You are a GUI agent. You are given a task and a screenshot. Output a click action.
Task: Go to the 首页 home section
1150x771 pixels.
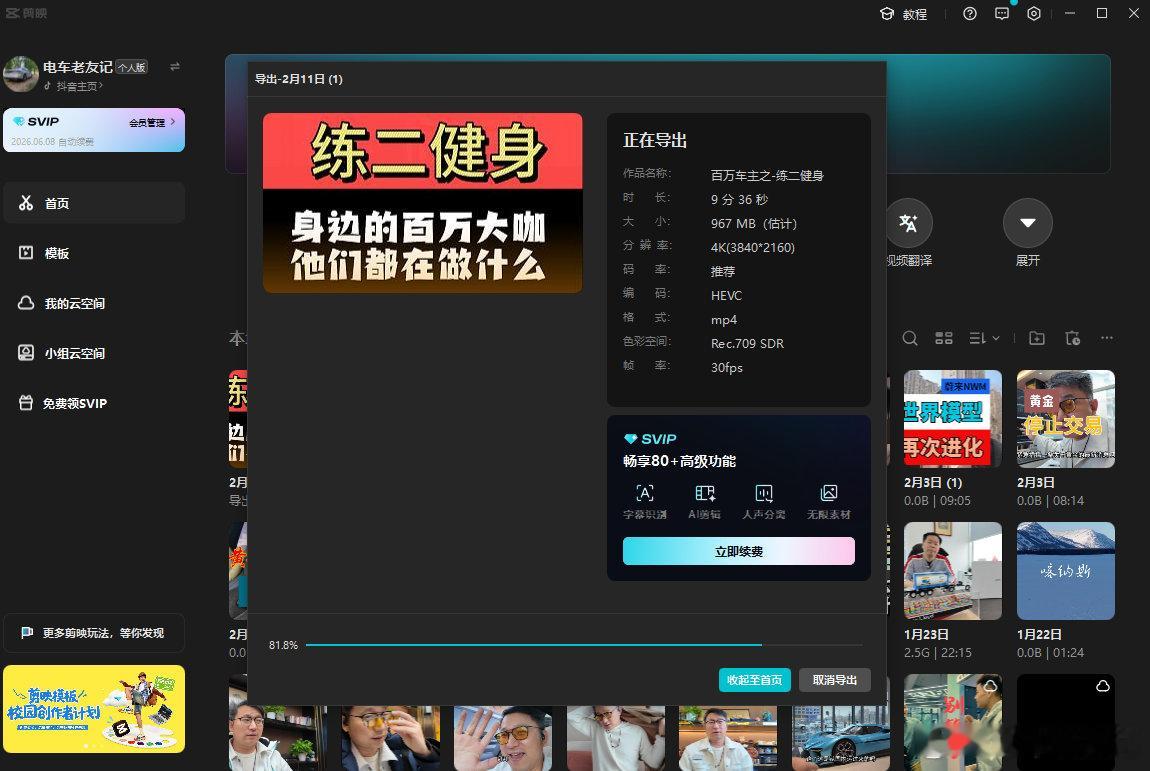56,203
